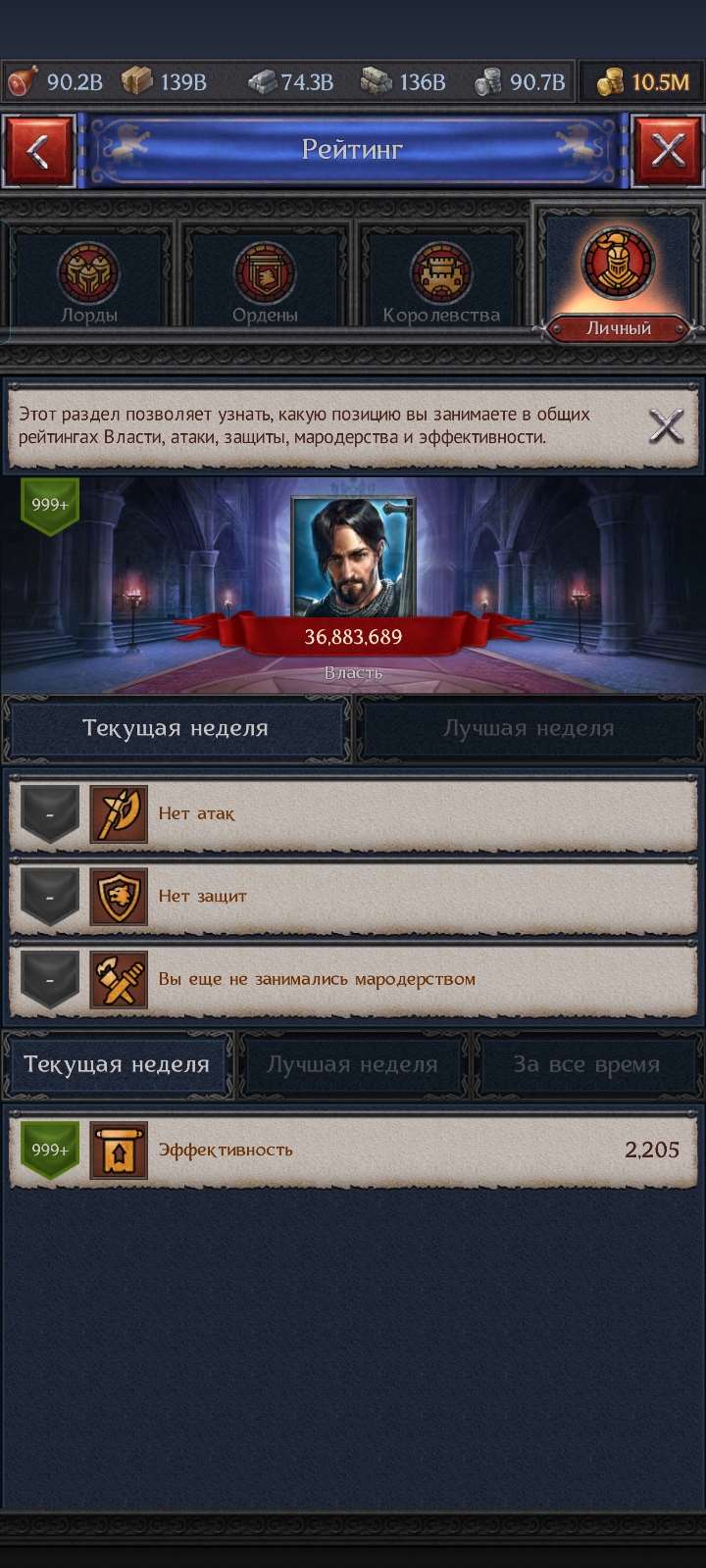Viewport: 706px width, 1568px height.
Task: Open the Эффективность rating row
Action: (353, 1150)
